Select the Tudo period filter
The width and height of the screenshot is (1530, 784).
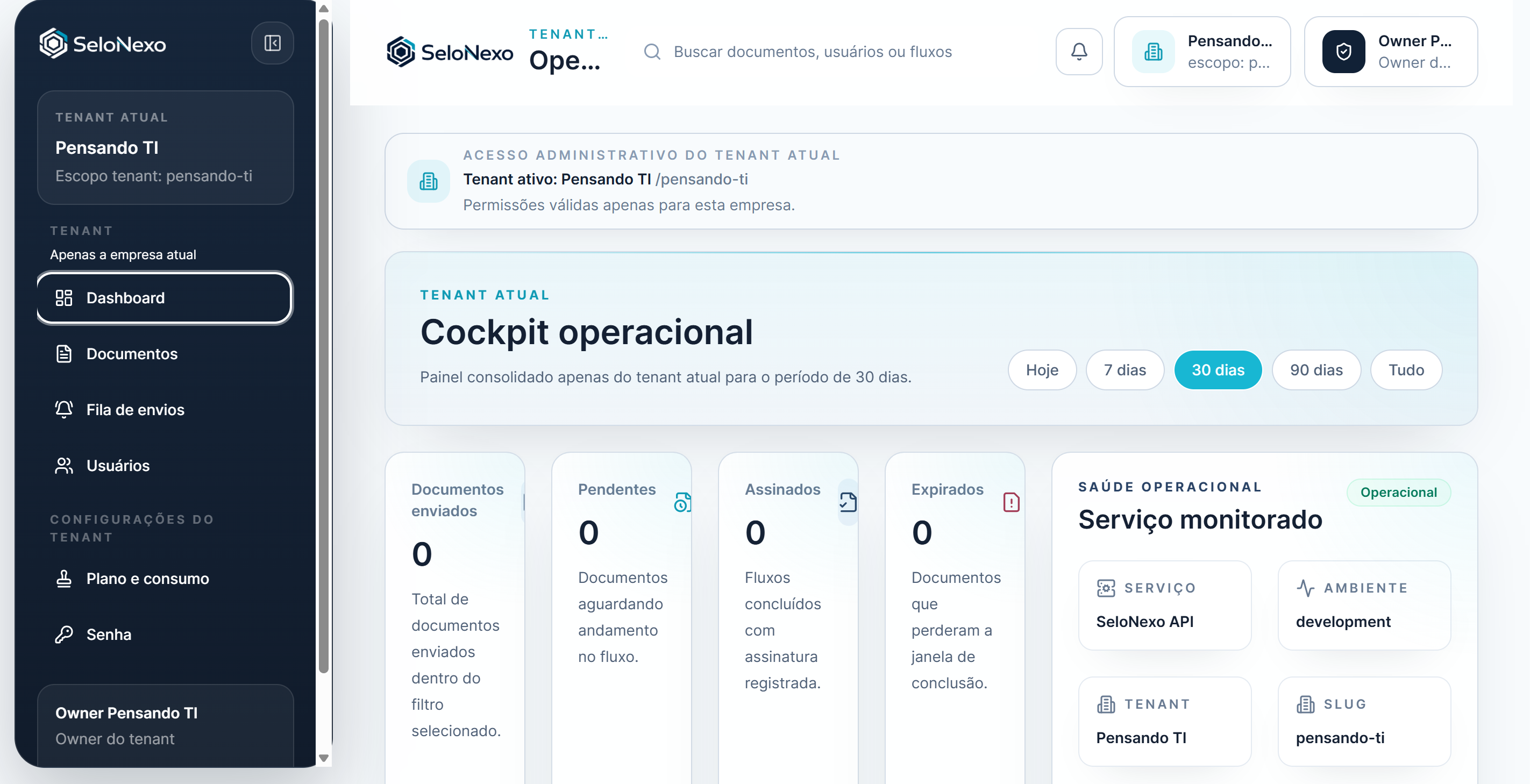1406,370
